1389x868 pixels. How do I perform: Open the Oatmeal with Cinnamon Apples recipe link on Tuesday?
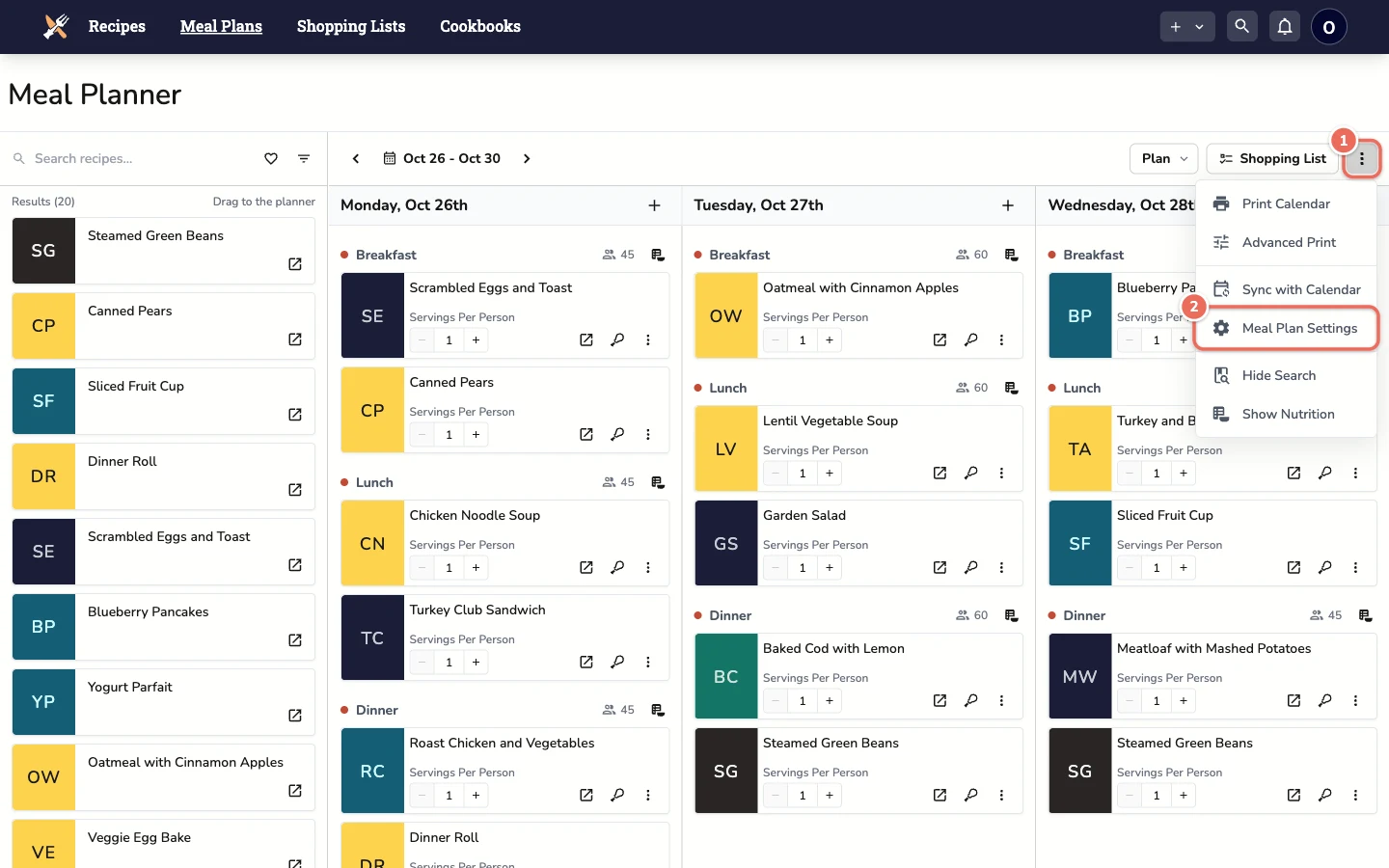point(940,339)
